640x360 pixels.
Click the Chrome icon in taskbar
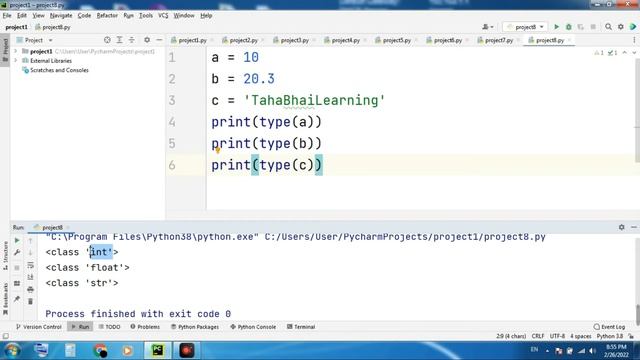click(100, 350)
